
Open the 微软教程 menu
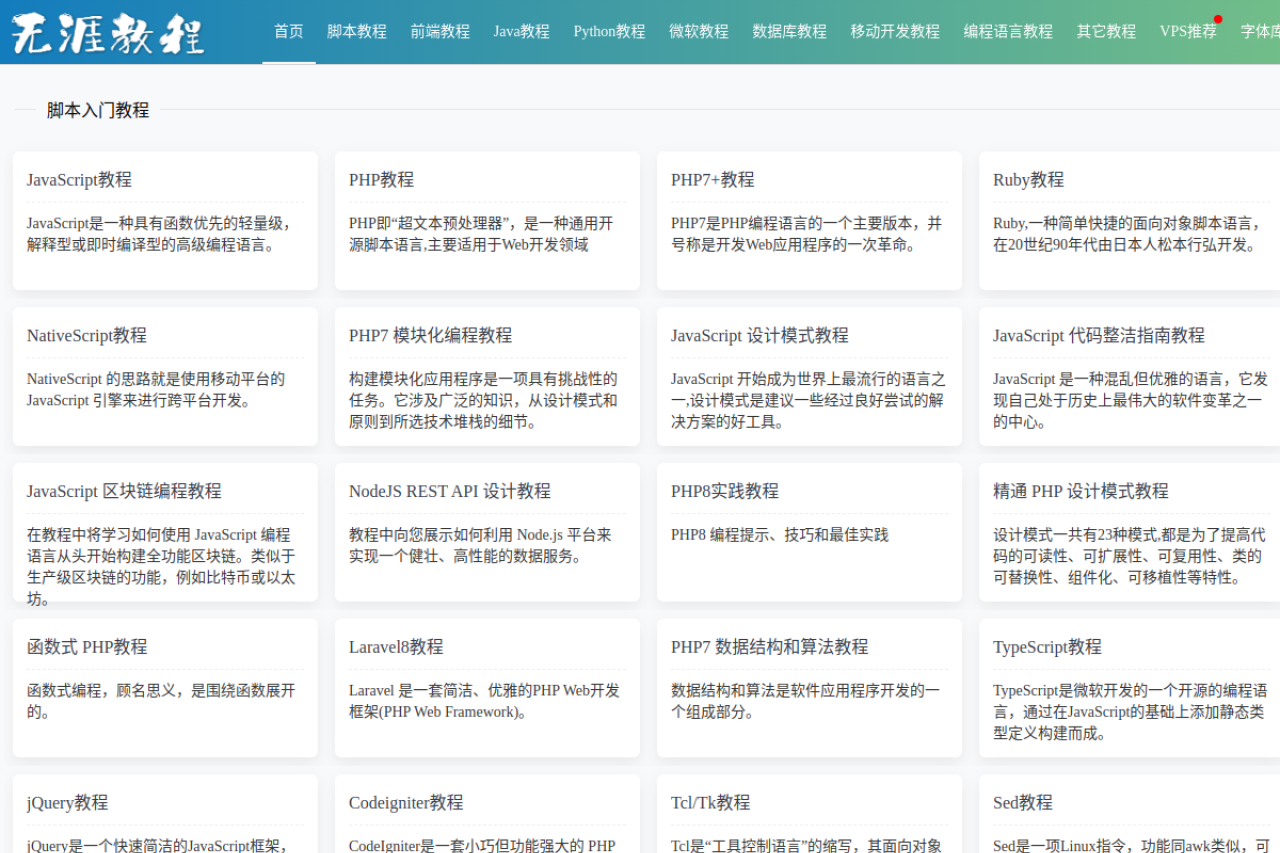[x=699, y=31]
